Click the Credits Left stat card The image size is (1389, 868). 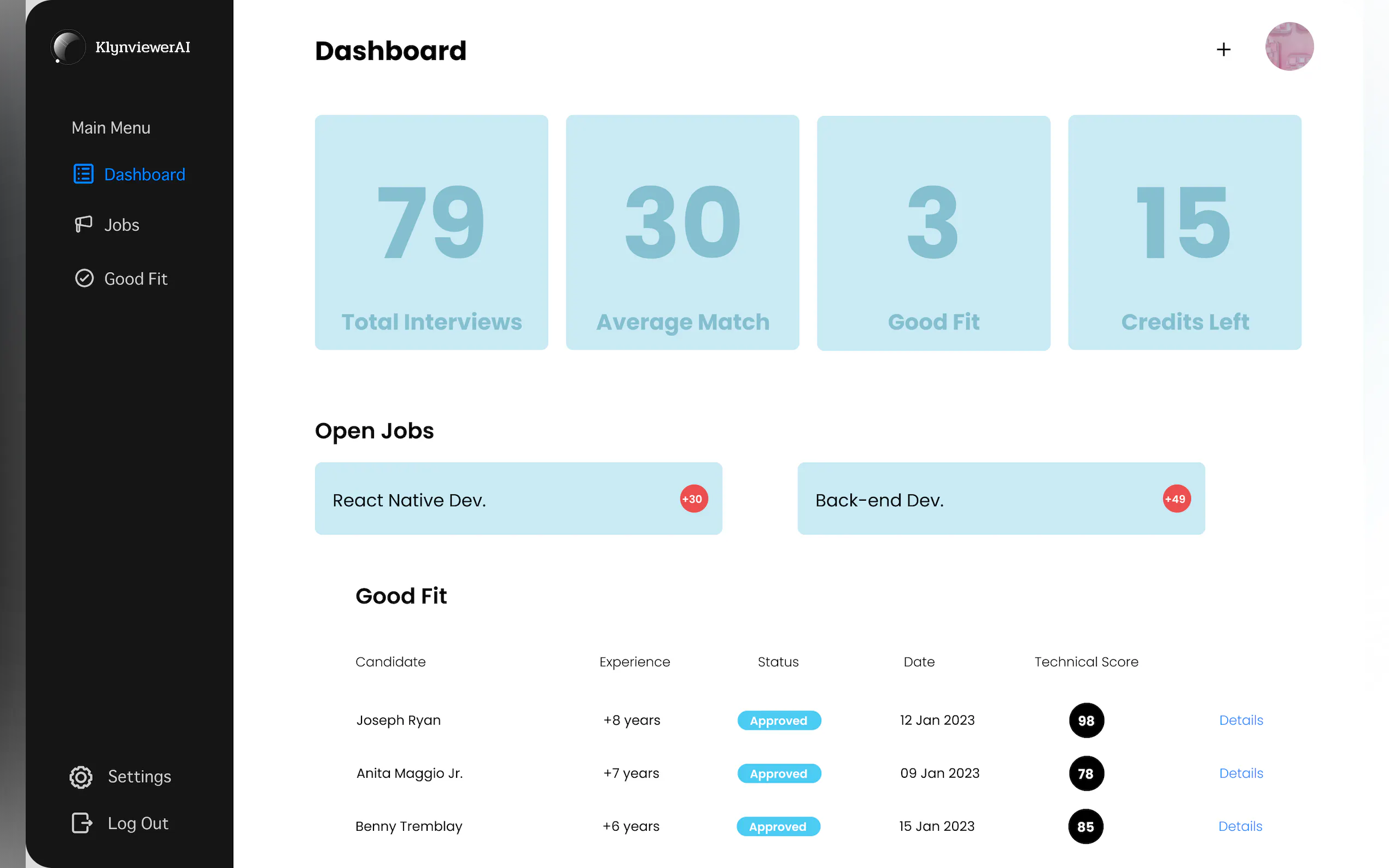click(1184, 232)
